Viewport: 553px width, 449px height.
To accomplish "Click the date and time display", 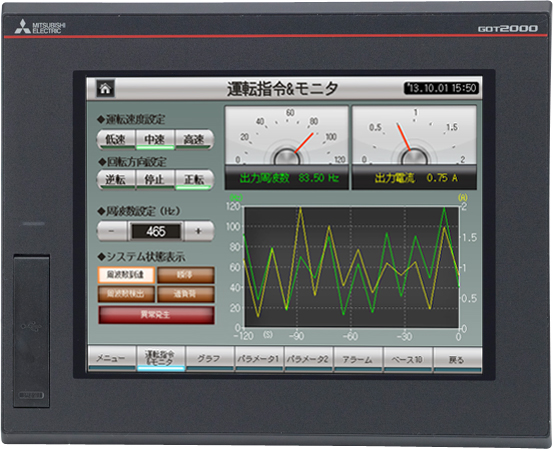I will [x=442, y=88].
